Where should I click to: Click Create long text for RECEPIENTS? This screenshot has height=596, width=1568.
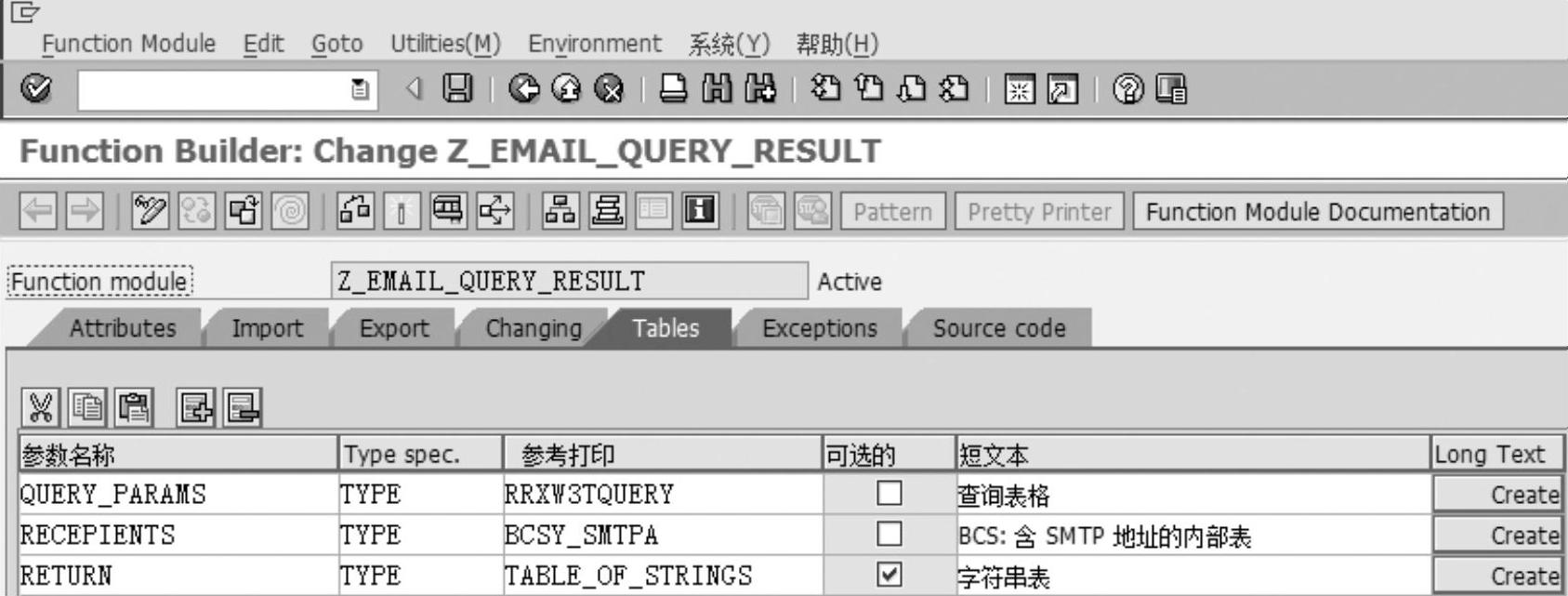click(x=1497, y=536)
